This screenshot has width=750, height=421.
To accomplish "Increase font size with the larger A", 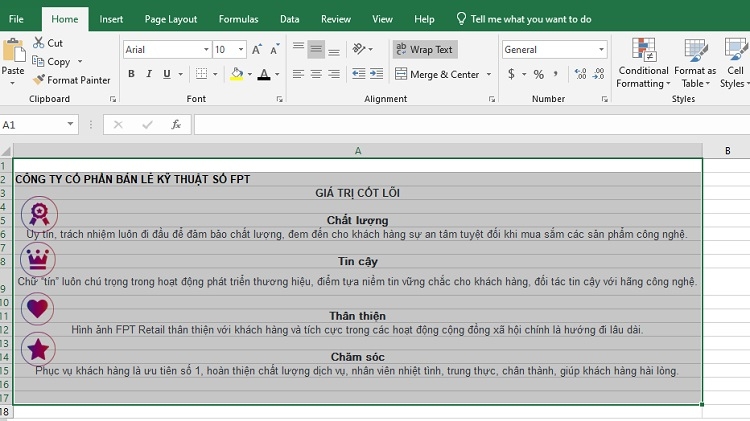I will coord(256,49).
